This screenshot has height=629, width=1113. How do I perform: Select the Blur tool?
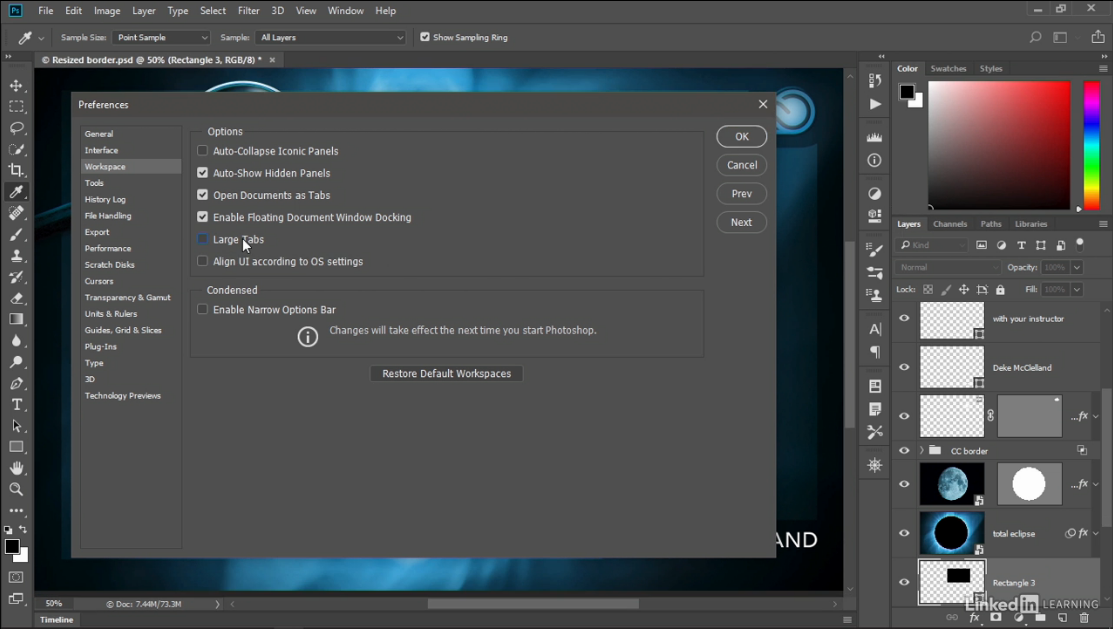tap(16, 341)
